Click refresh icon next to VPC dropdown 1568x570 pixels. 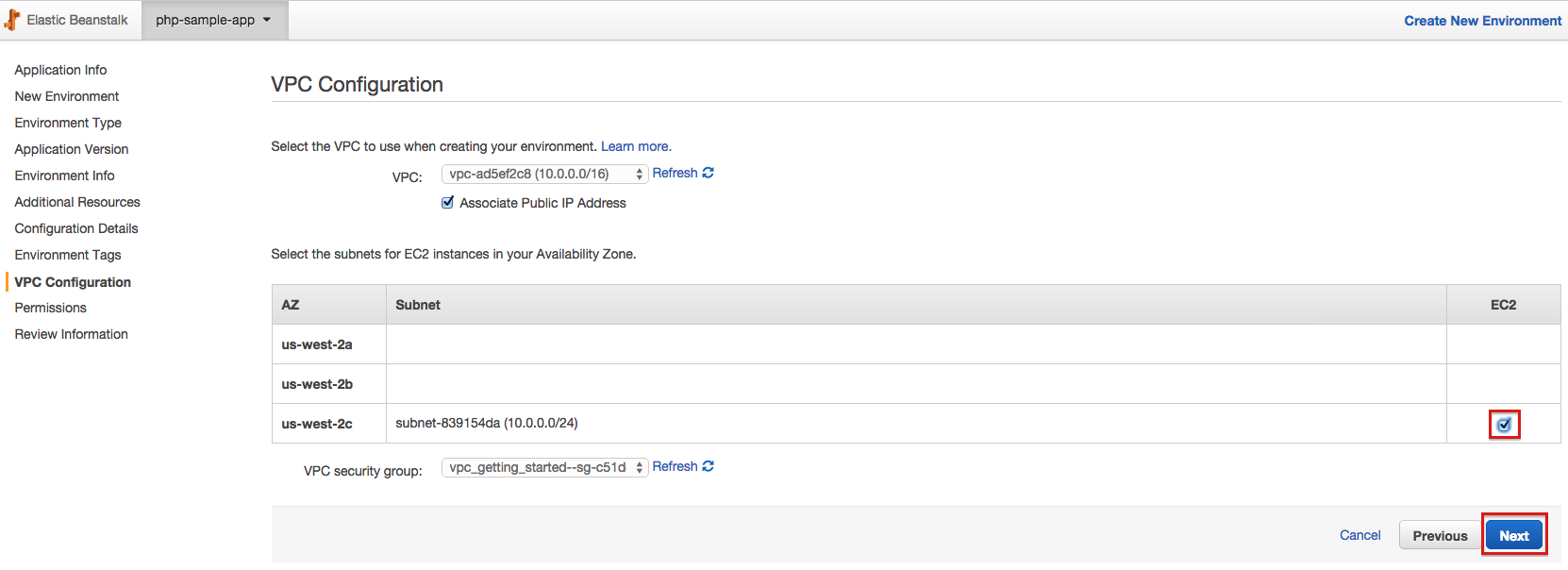point(709,173)
